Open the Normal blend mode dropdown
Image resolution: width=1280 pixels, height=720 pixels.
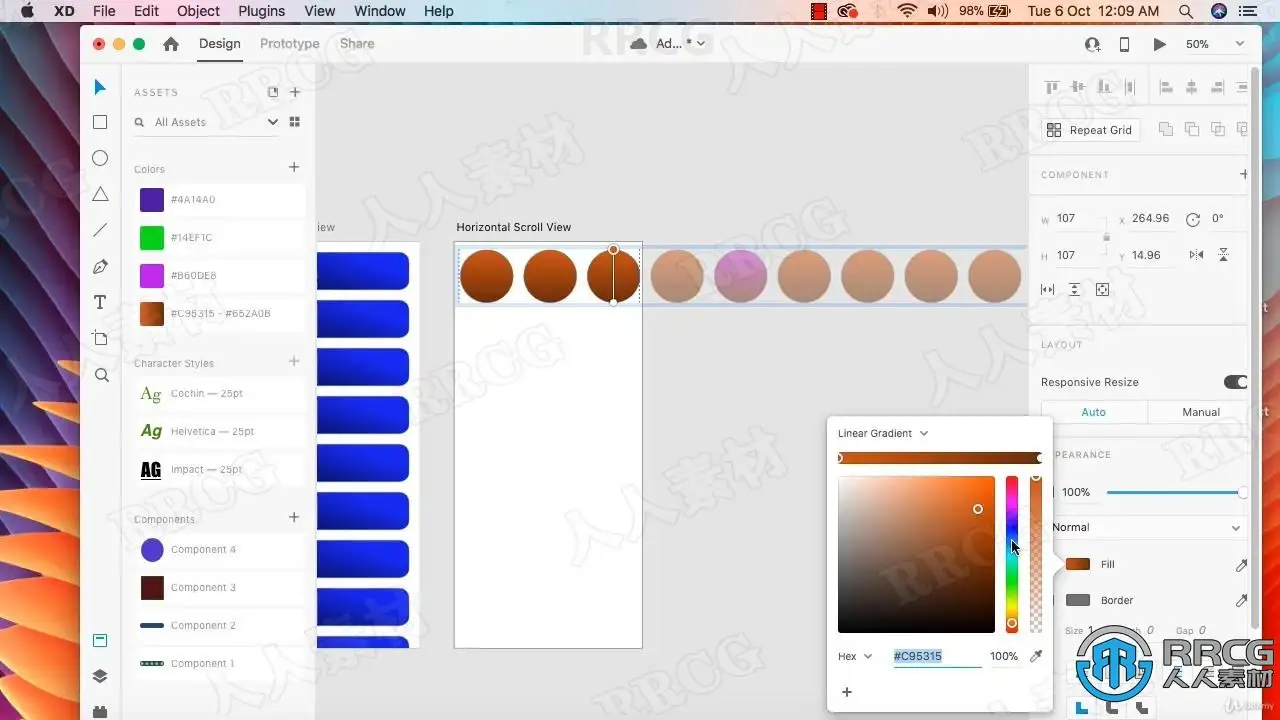point(1146,527)
